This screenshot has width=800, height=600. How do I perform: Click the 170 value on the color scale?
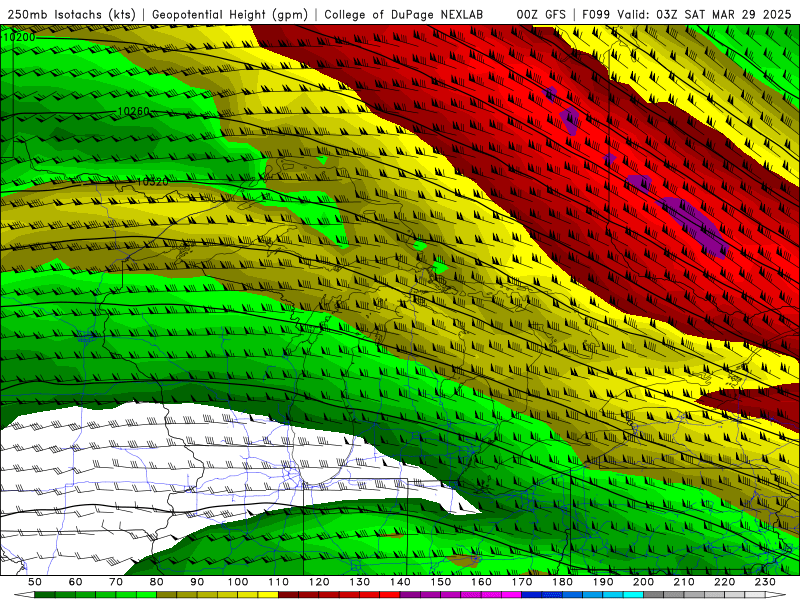click(522, 582)
